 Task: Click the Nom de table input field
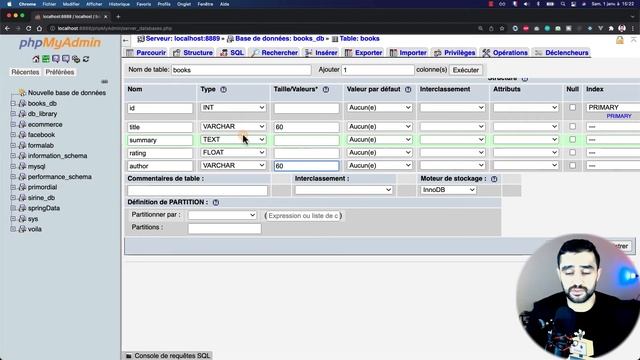tap(241, 70)
